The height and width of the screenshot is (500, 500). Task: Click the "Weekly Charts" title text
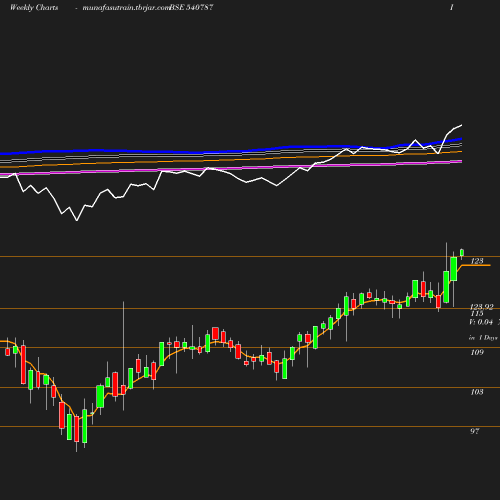coord(34,8)
